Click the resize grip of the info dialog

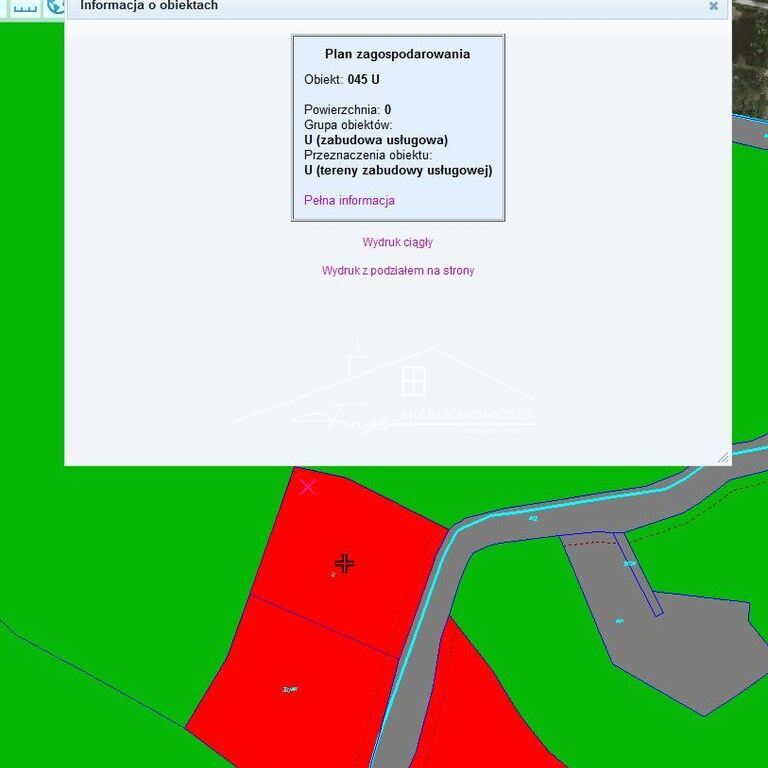pos(722,457)
